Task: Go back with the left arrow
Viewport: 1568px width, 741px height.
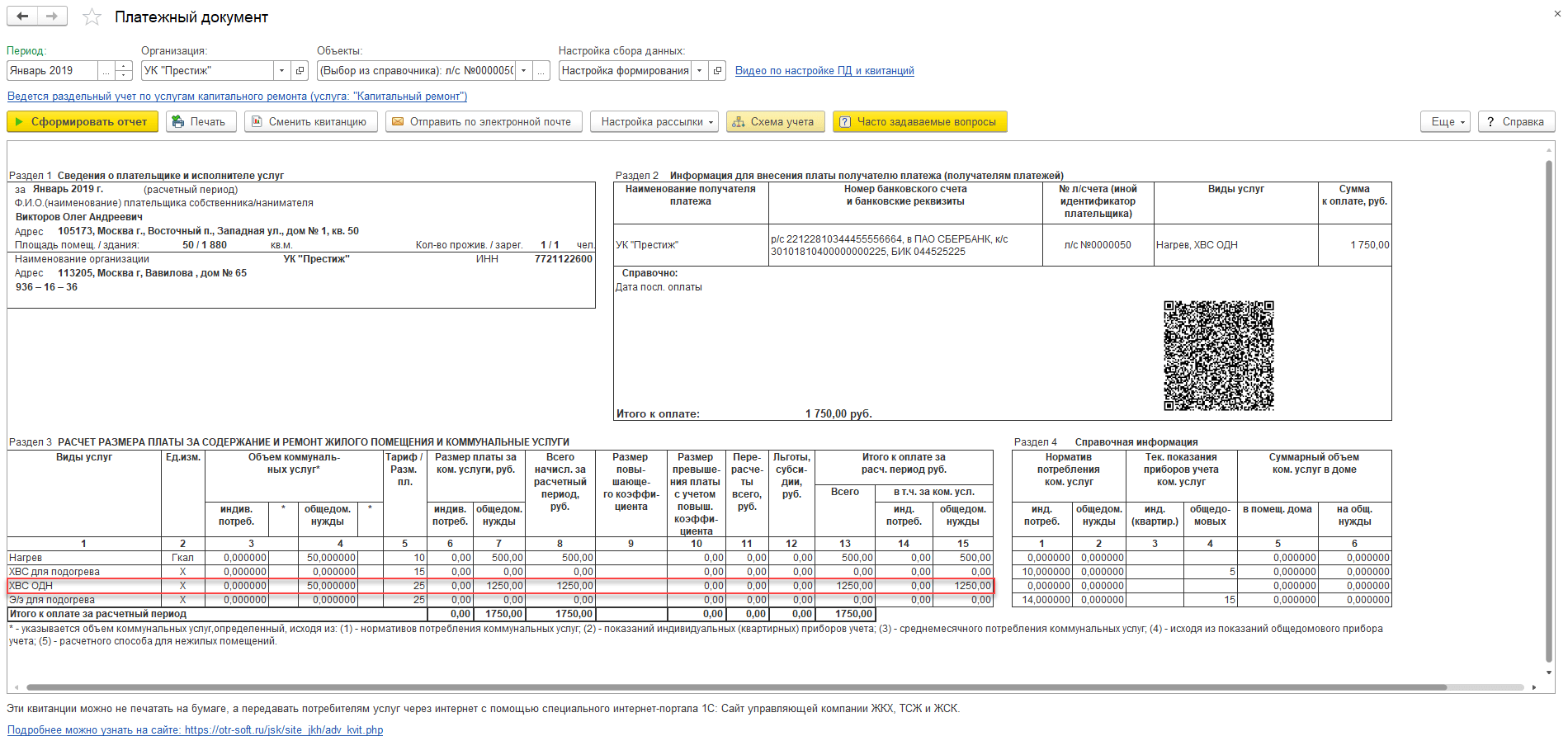Action: click(23, 16)
